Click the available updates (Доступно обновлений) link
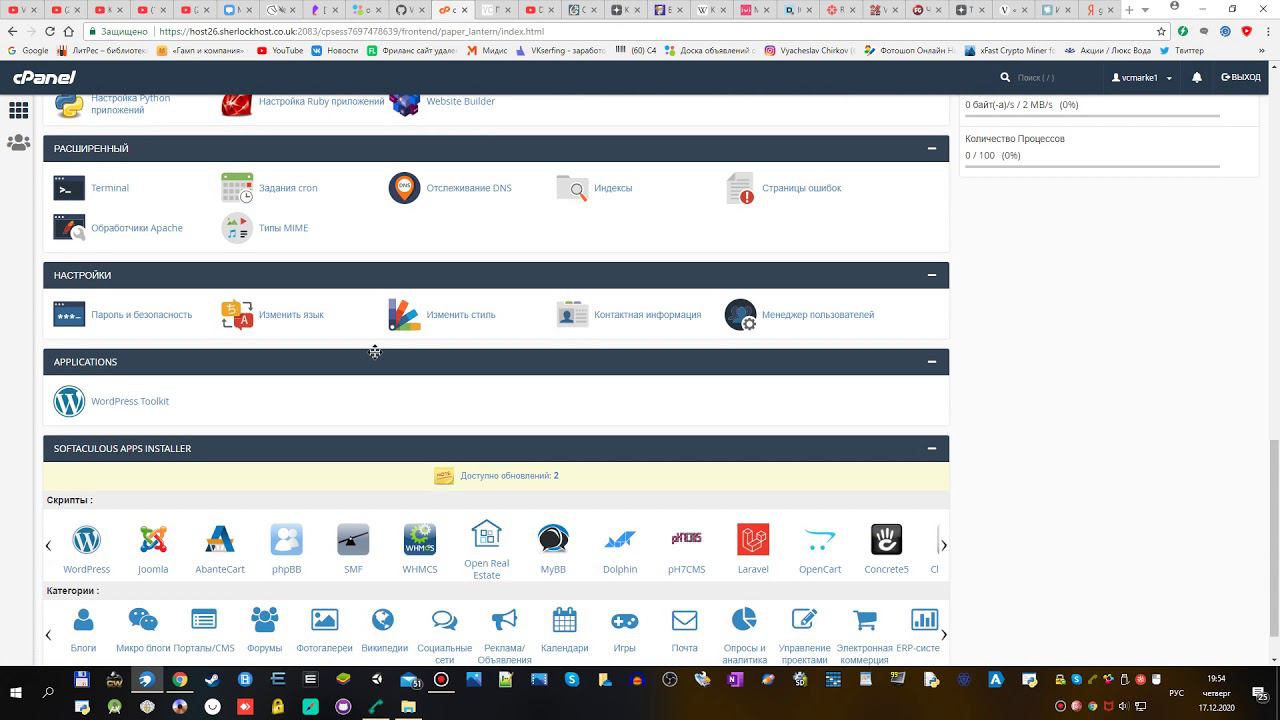This screenshot has width=1280, height=720. coord(509,476)
